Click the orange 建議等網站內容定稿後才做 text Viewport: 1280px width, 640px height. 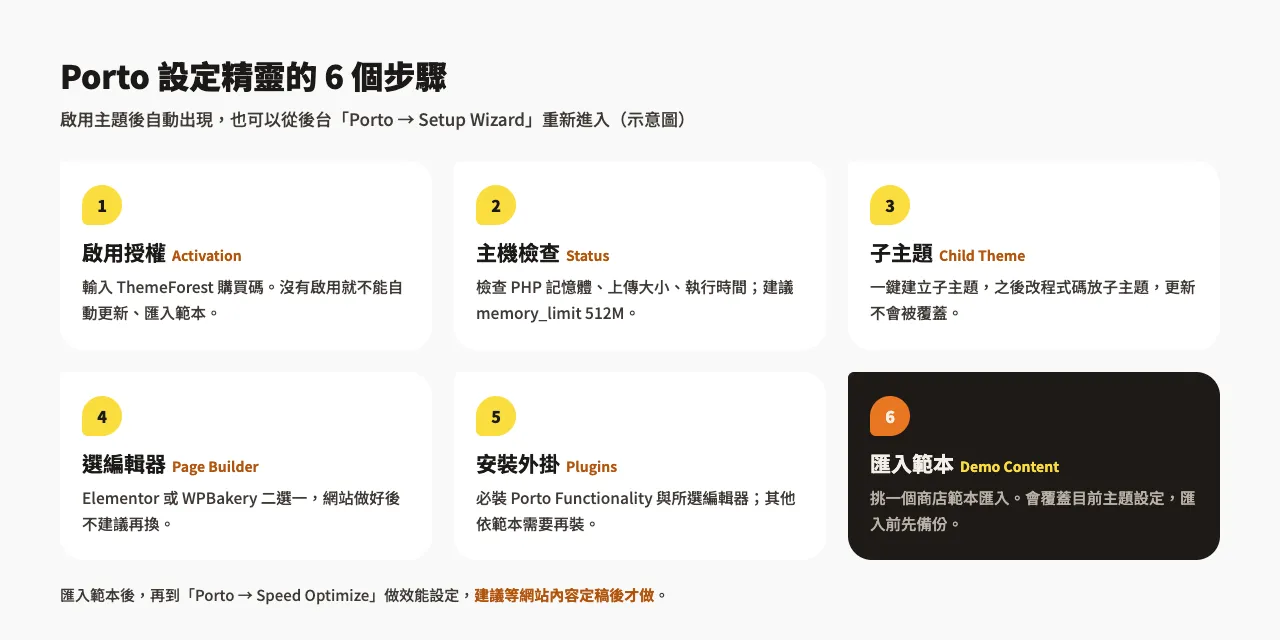pyautogui.click(x=564, y=595)
